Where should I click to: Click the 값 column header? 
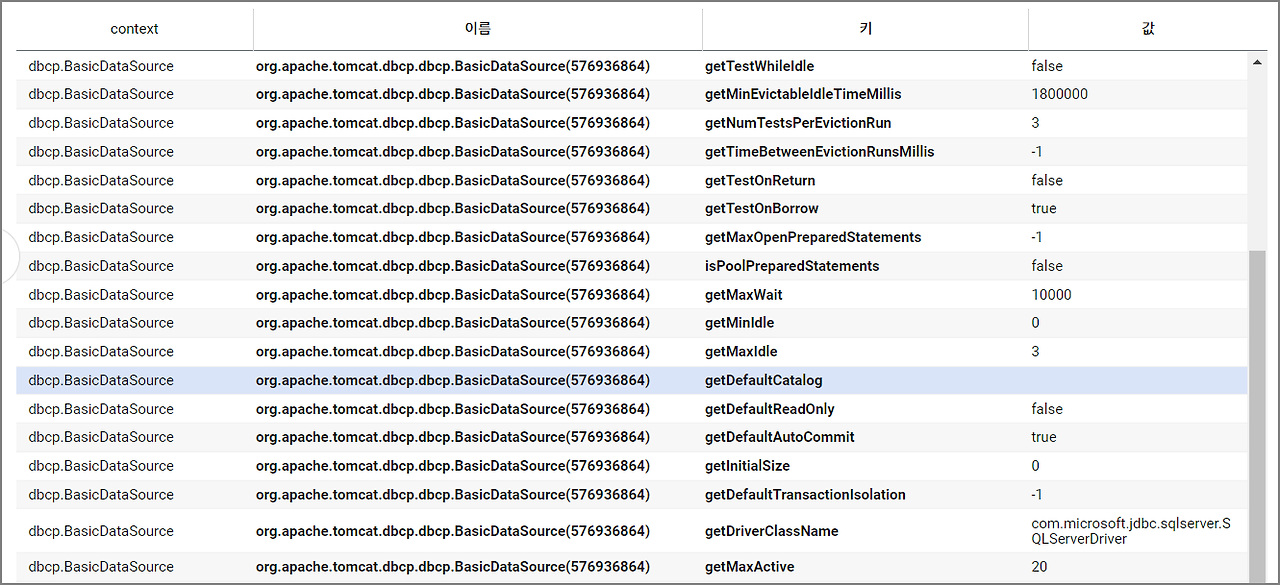pos(1148,29)
